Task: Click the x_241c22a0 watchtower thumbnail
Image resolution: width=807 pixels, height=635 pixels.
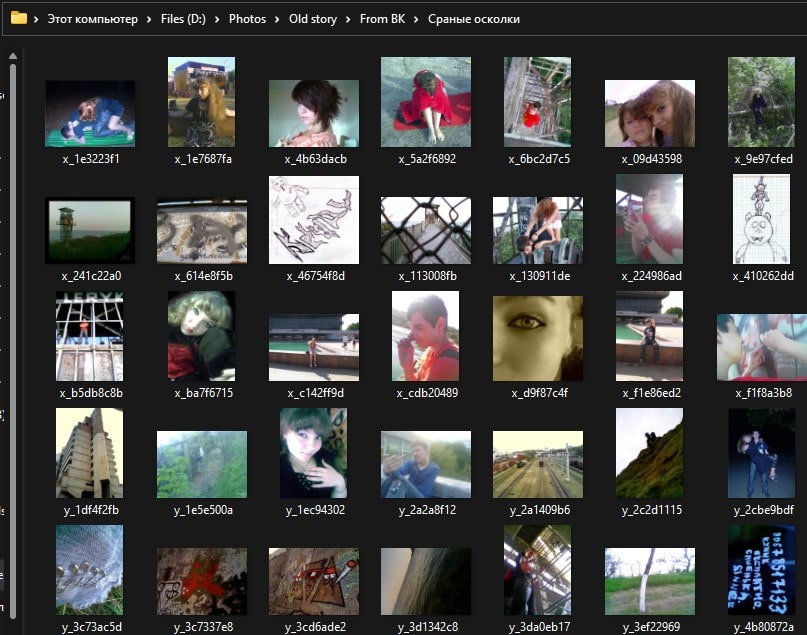Action: pyautogui.click(x=90, y=230)
